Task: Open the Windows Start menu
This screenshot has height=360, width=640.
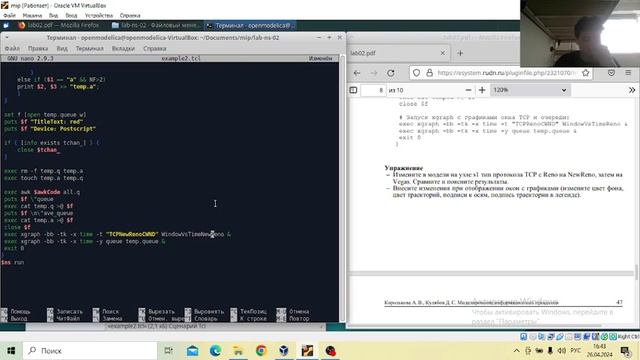Action: 11,351
